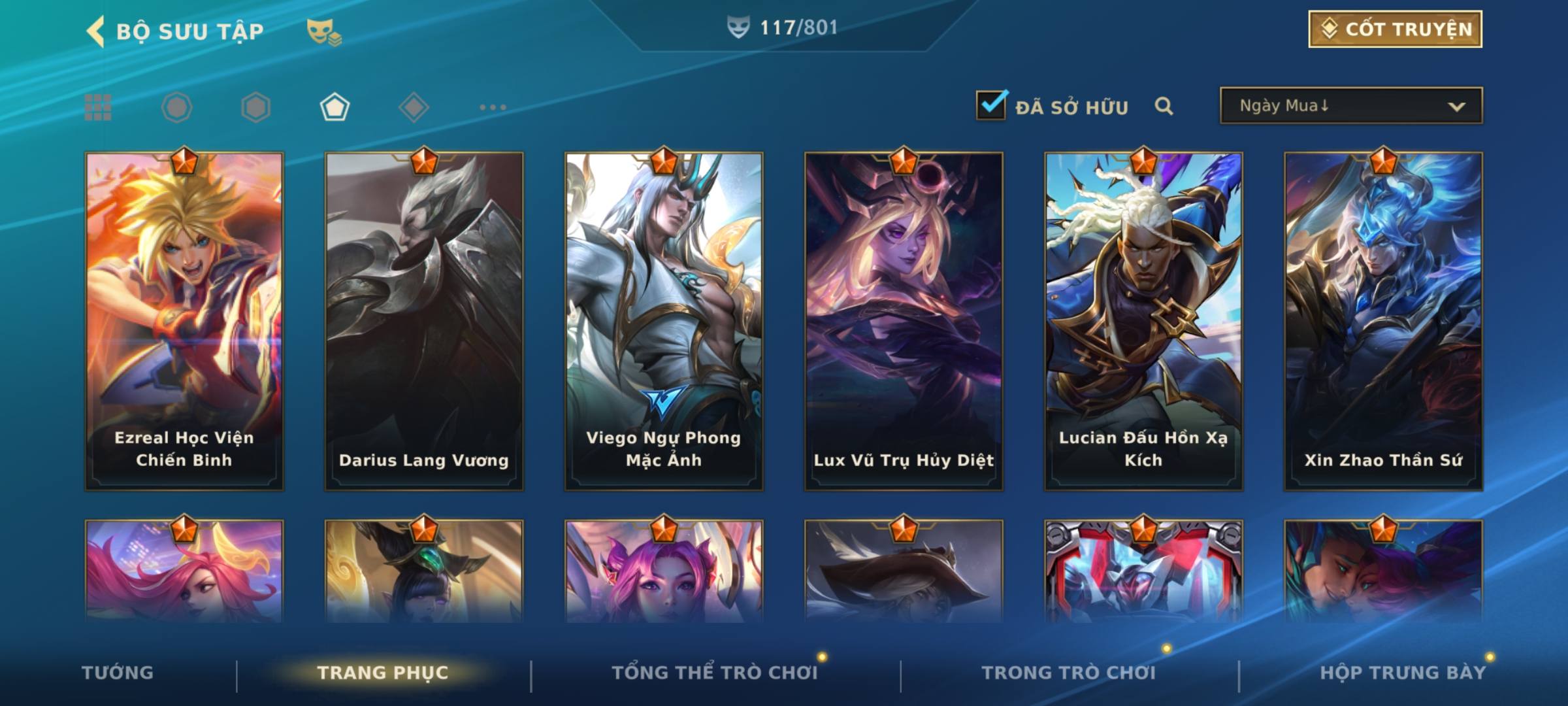Go back using the Bộ Sưu Tập arrow
Screen dimensions: 1568x706
pos(95,31)
